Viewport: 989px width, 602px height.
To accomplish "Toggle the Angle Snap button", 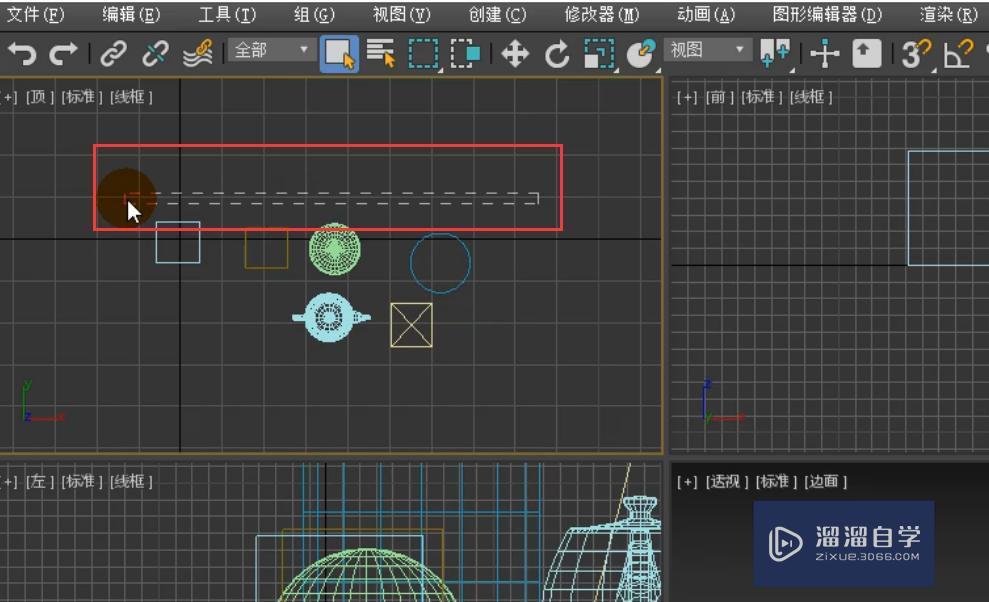I will click(x=958, y=54).
